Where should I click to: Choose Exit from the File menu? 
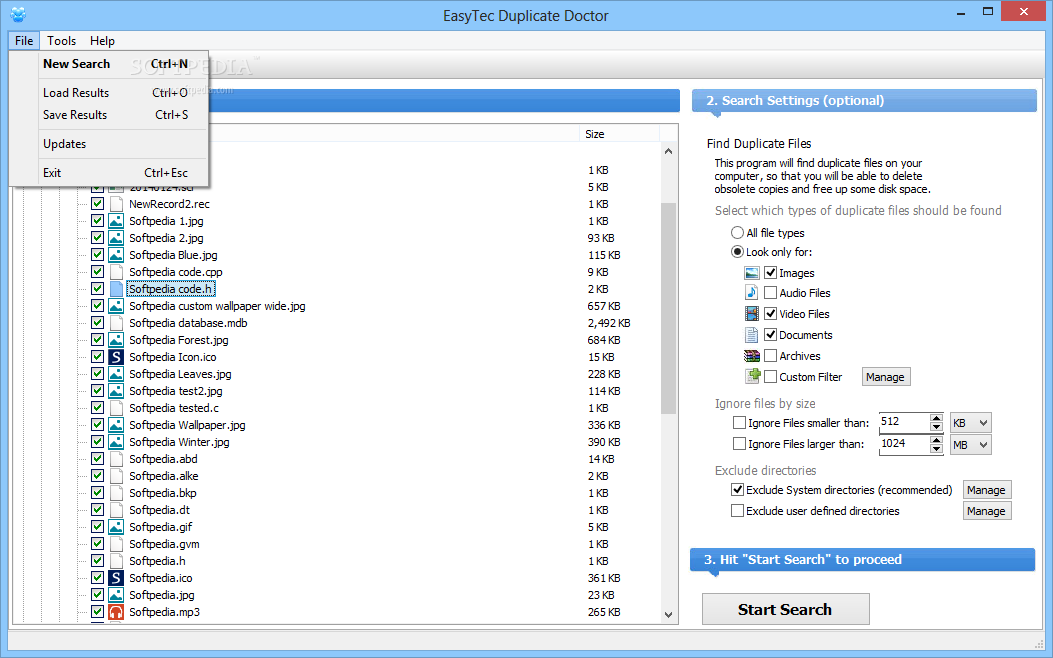click(109, 173)
